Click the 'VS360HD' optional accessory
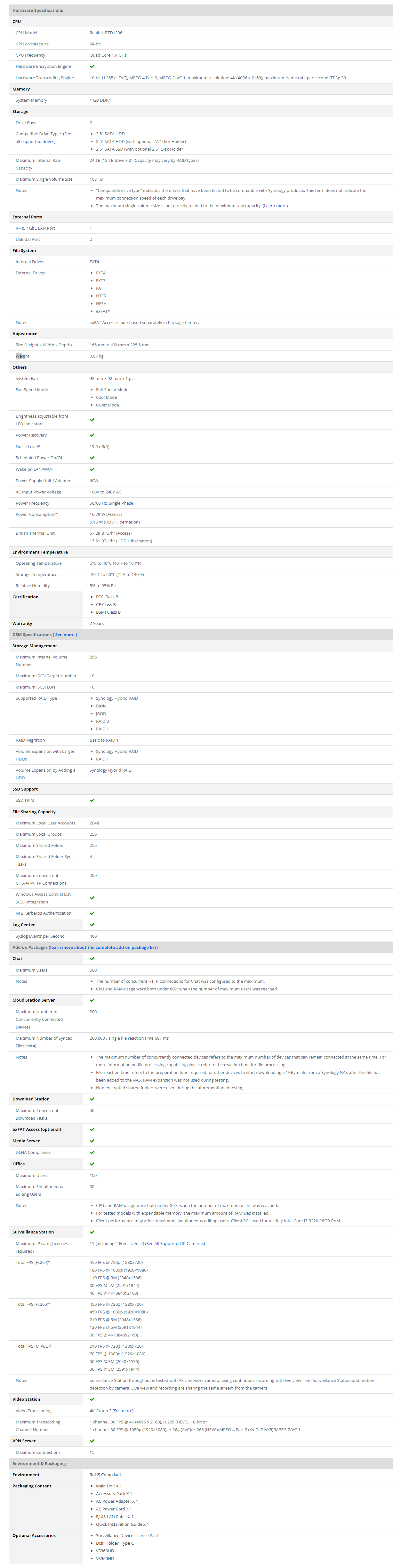401x1568 pixels. (105, 1551)
